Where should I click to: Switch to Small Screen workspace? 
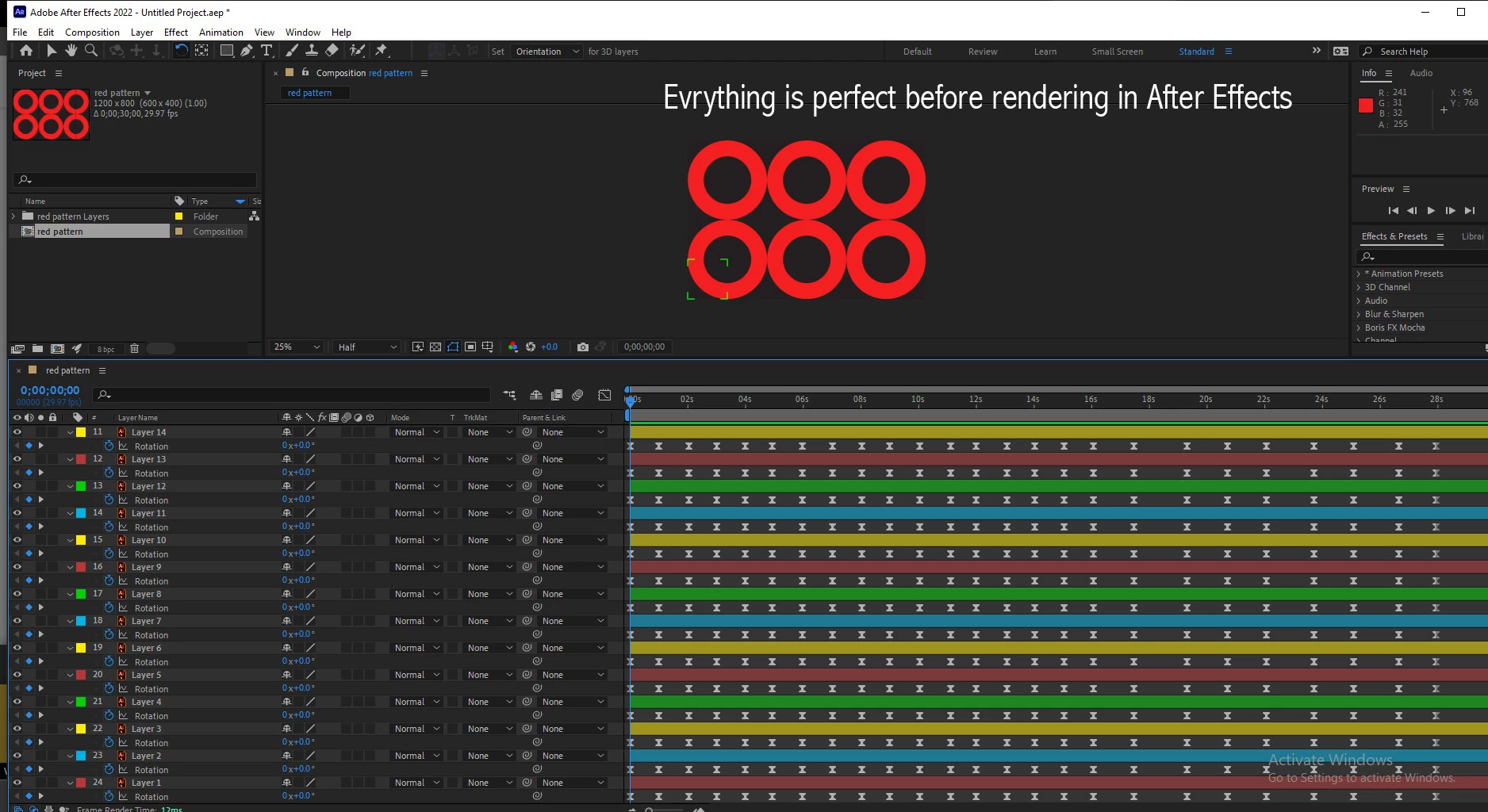(x=1118, y=52)
